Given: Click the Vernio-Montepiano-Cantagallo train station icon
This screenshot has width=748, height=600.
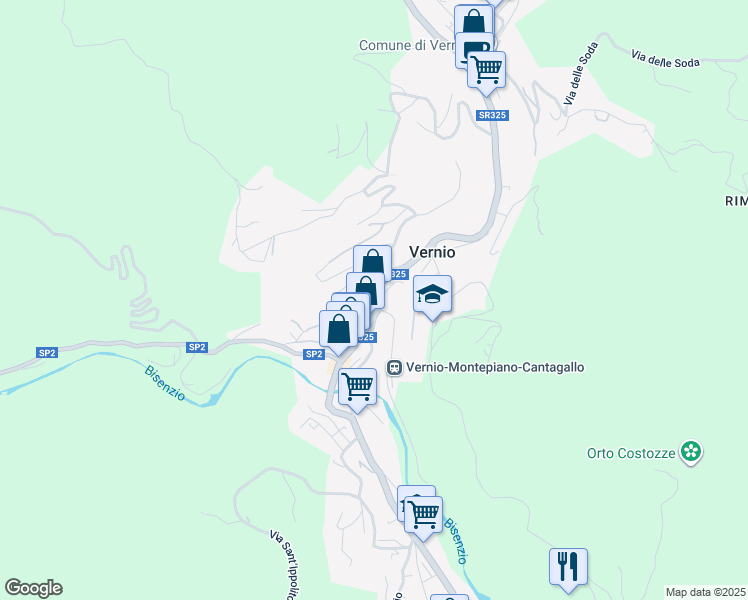Looking at the screenshot, I should pos(394,368).
